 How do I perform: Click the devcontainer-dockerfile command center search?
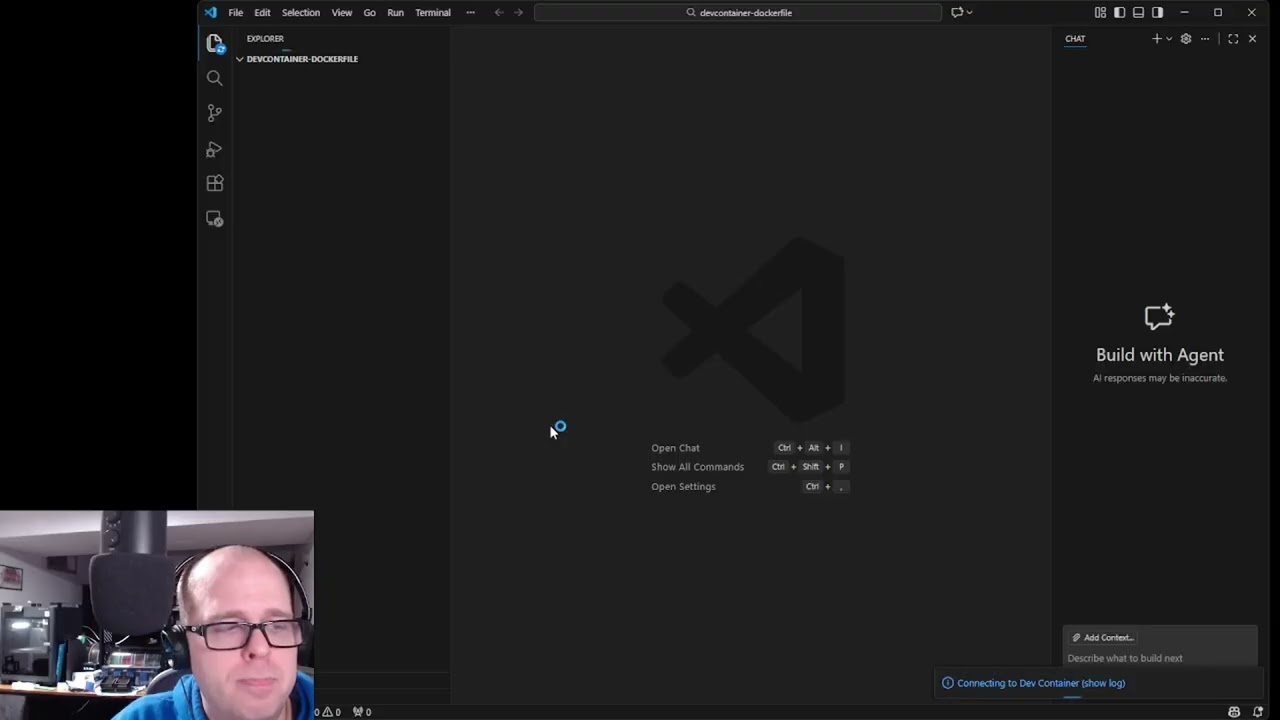click(x=738, y=12)
